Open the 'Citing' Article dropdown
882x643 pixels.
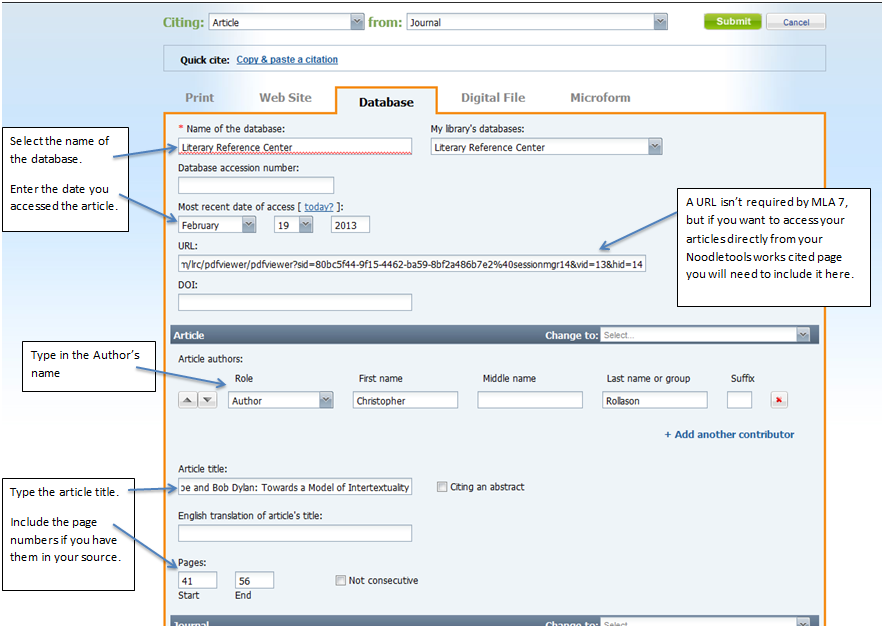[x=286, y=22]
